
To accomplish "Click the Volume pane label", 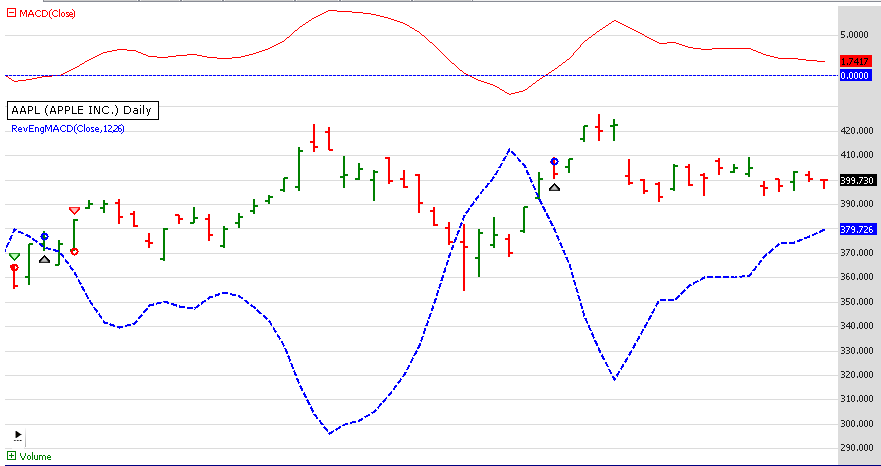I will [35, 456].
